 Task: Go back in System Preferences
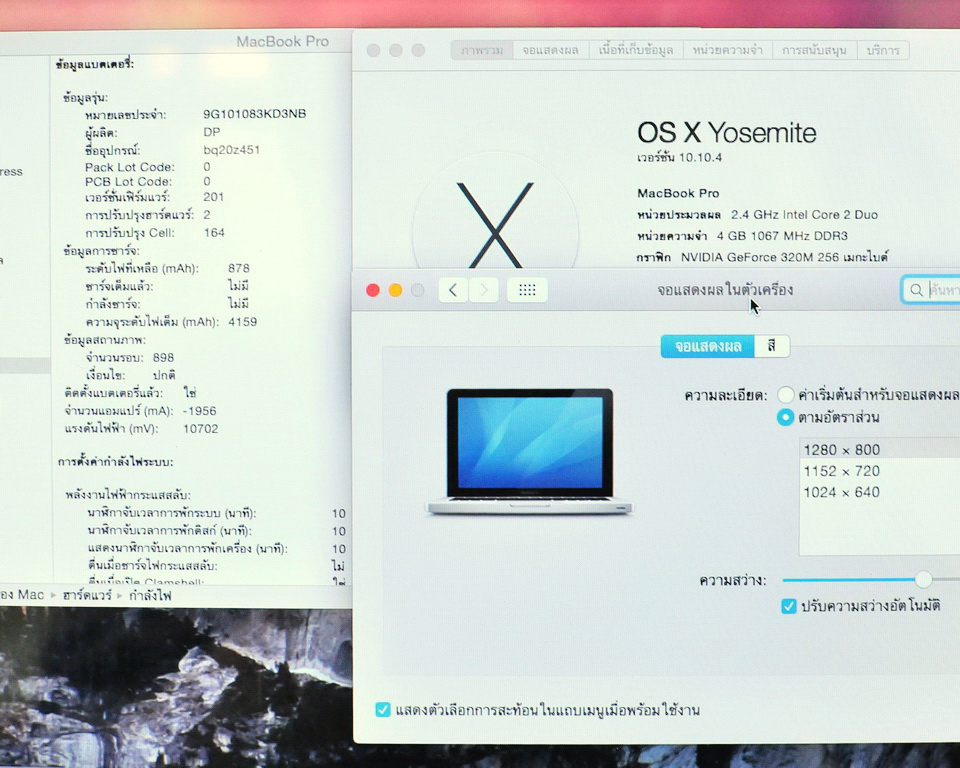click(x=453, y=290)
